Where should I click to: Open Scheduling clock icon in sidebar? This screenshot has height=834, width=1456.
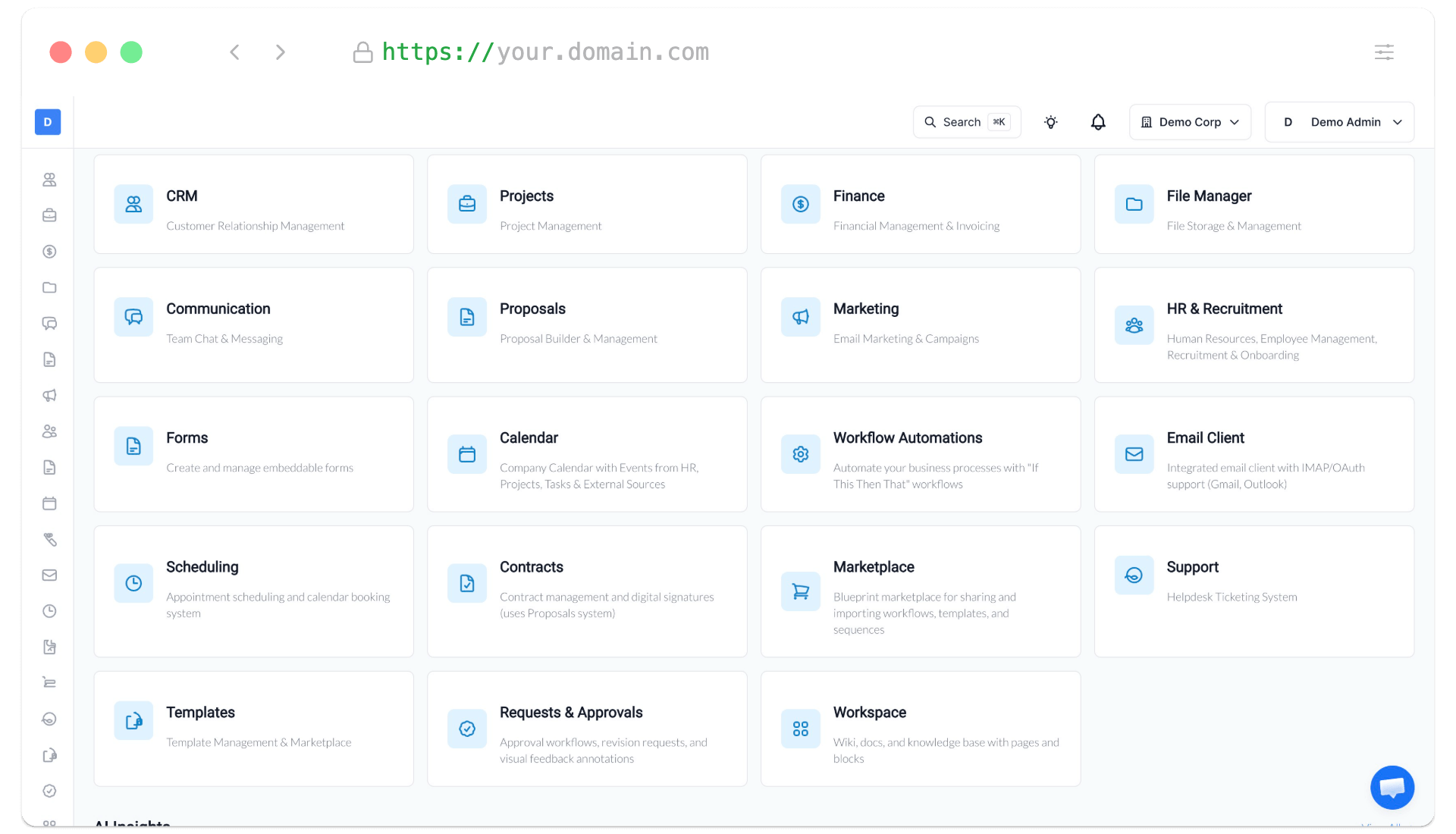pos(49,611)
